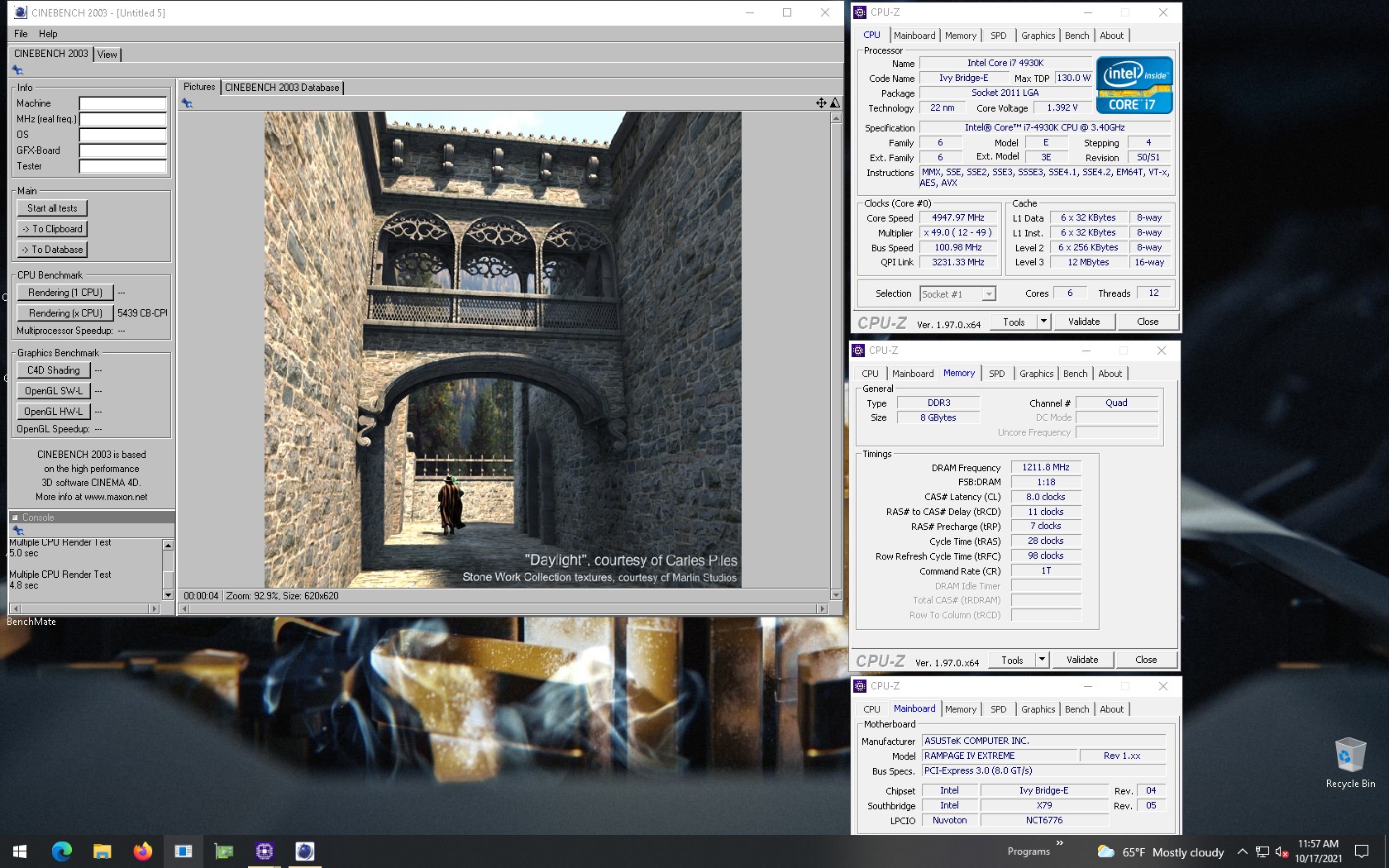The height and width of the screenshot is (868, 1389).
Task: Open Firefox from taskbar
Action: (x=143, y=851)
